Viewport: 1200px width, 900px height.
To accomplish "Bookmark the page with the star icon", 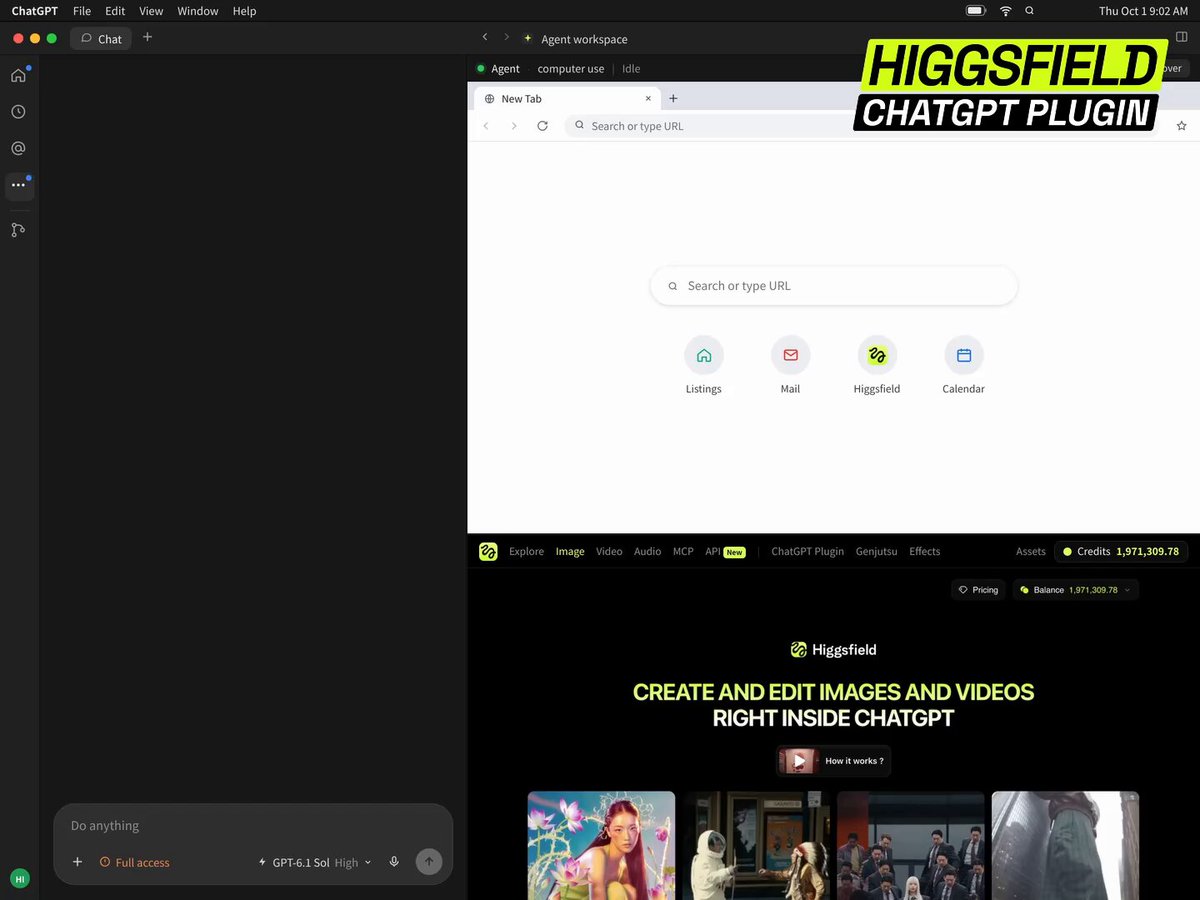I will pos(1181,126).
